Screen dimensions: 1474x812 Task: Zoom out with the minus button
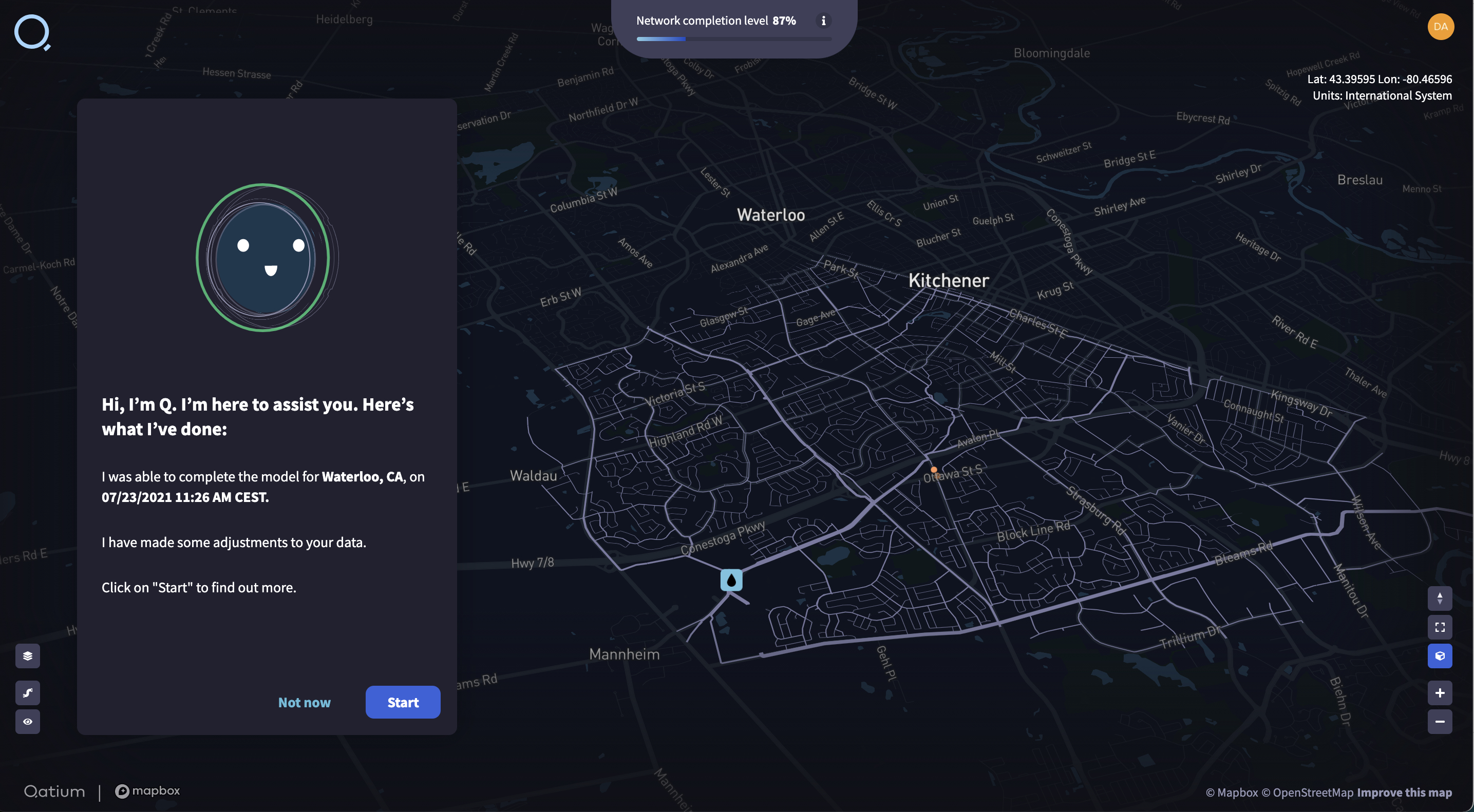click(x=1440, y=722)
